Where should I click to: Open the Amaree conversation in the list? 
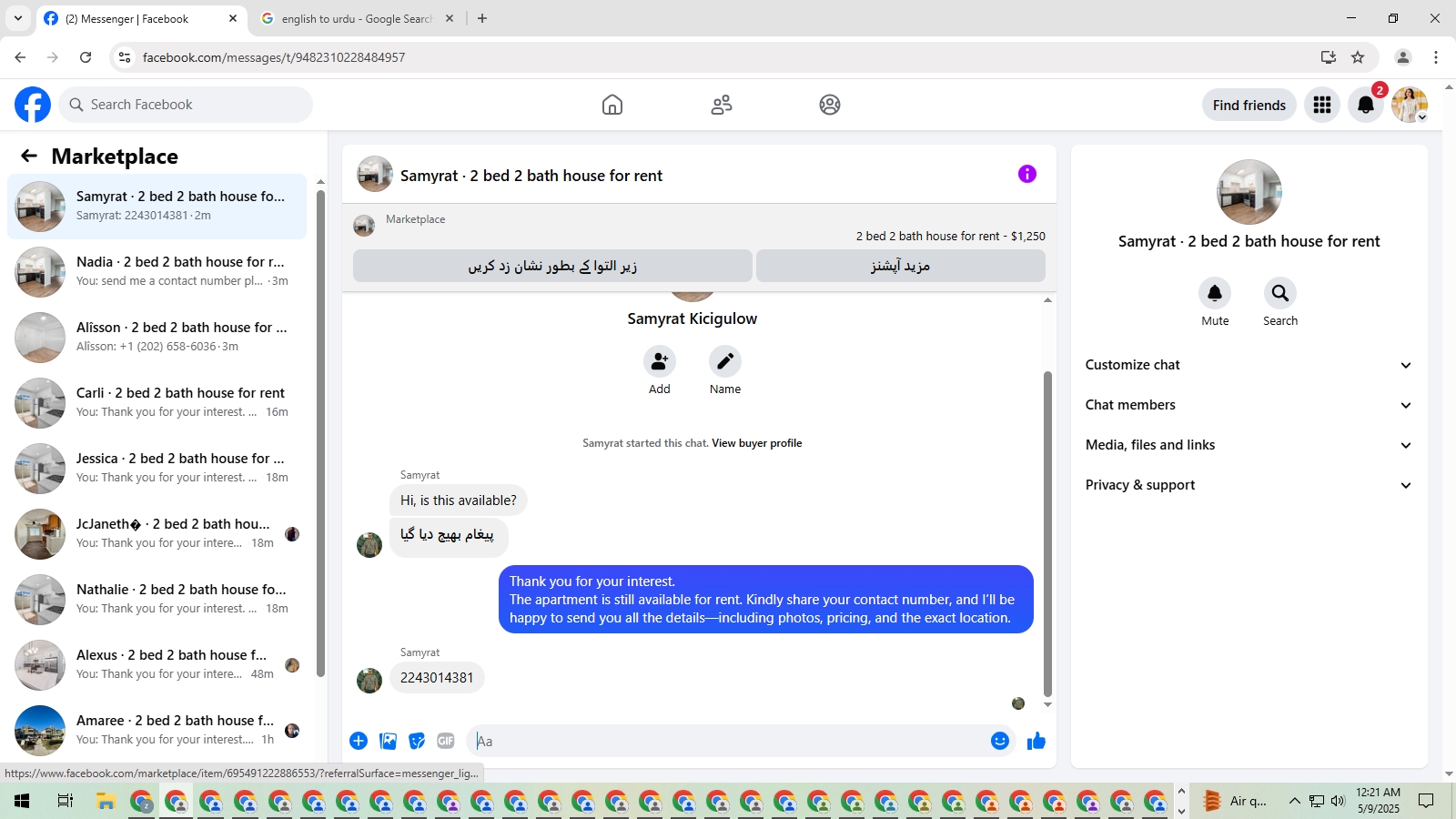[157, 731]
